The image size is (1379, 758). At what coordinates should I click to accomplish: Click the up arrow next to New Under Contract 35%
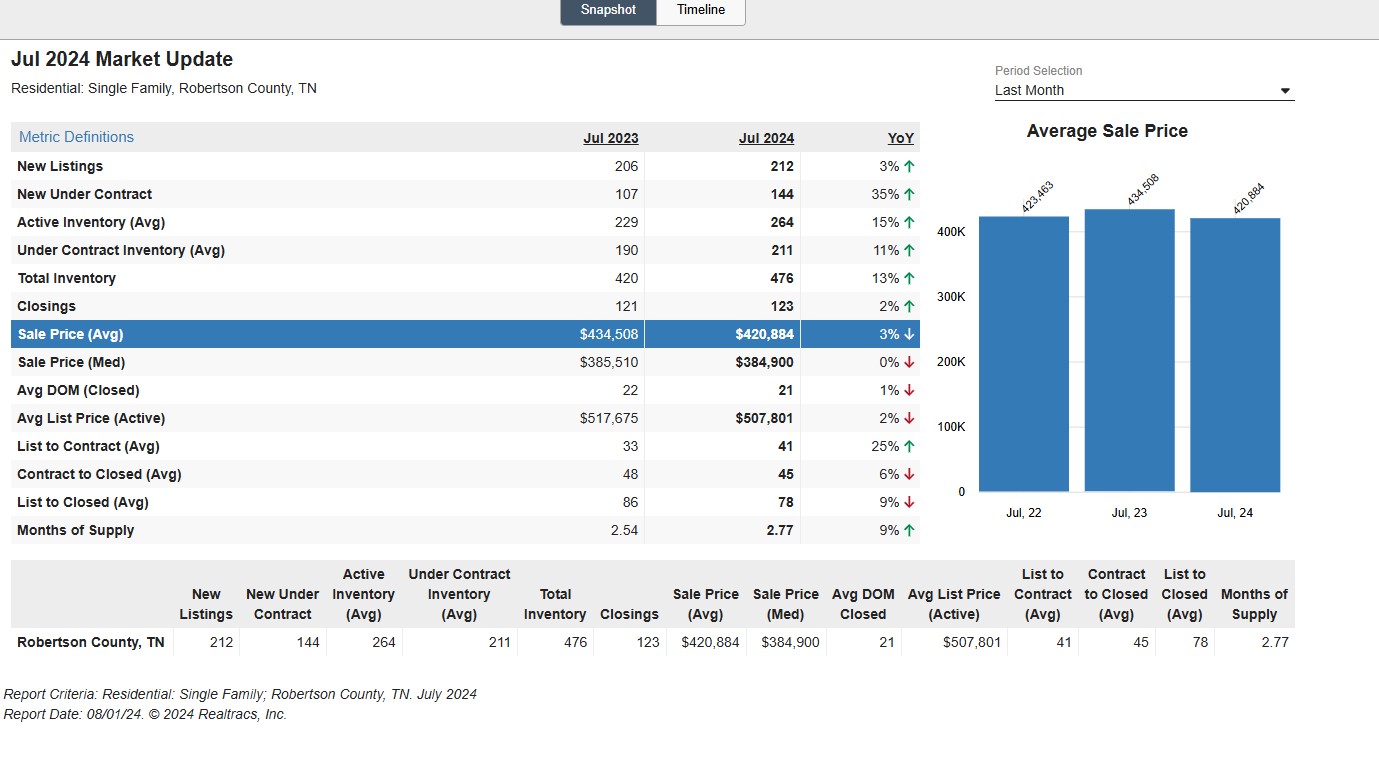909,194
